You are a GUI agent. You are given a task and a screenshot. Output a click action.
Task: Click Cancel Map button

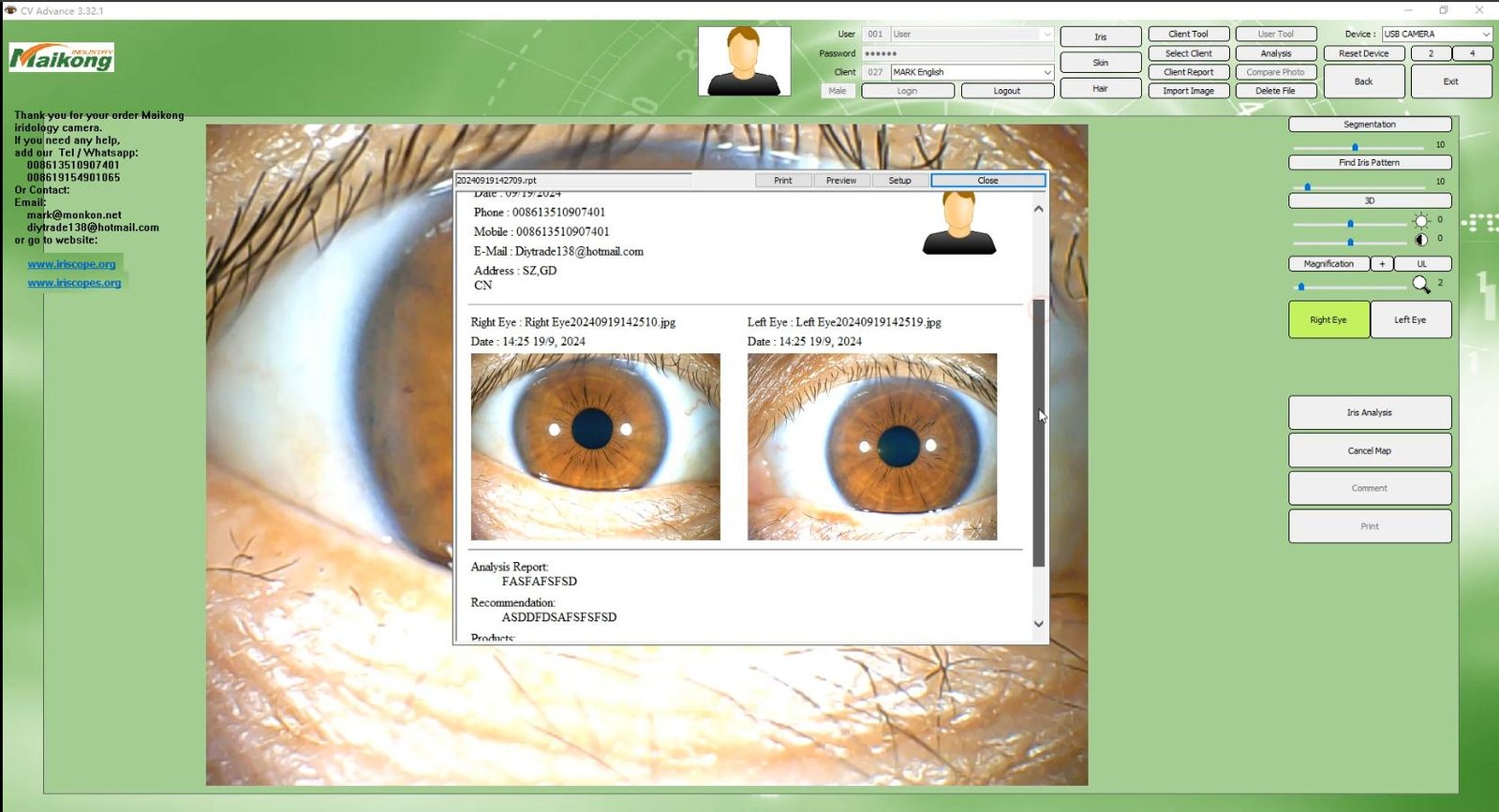pos(1370,450)
